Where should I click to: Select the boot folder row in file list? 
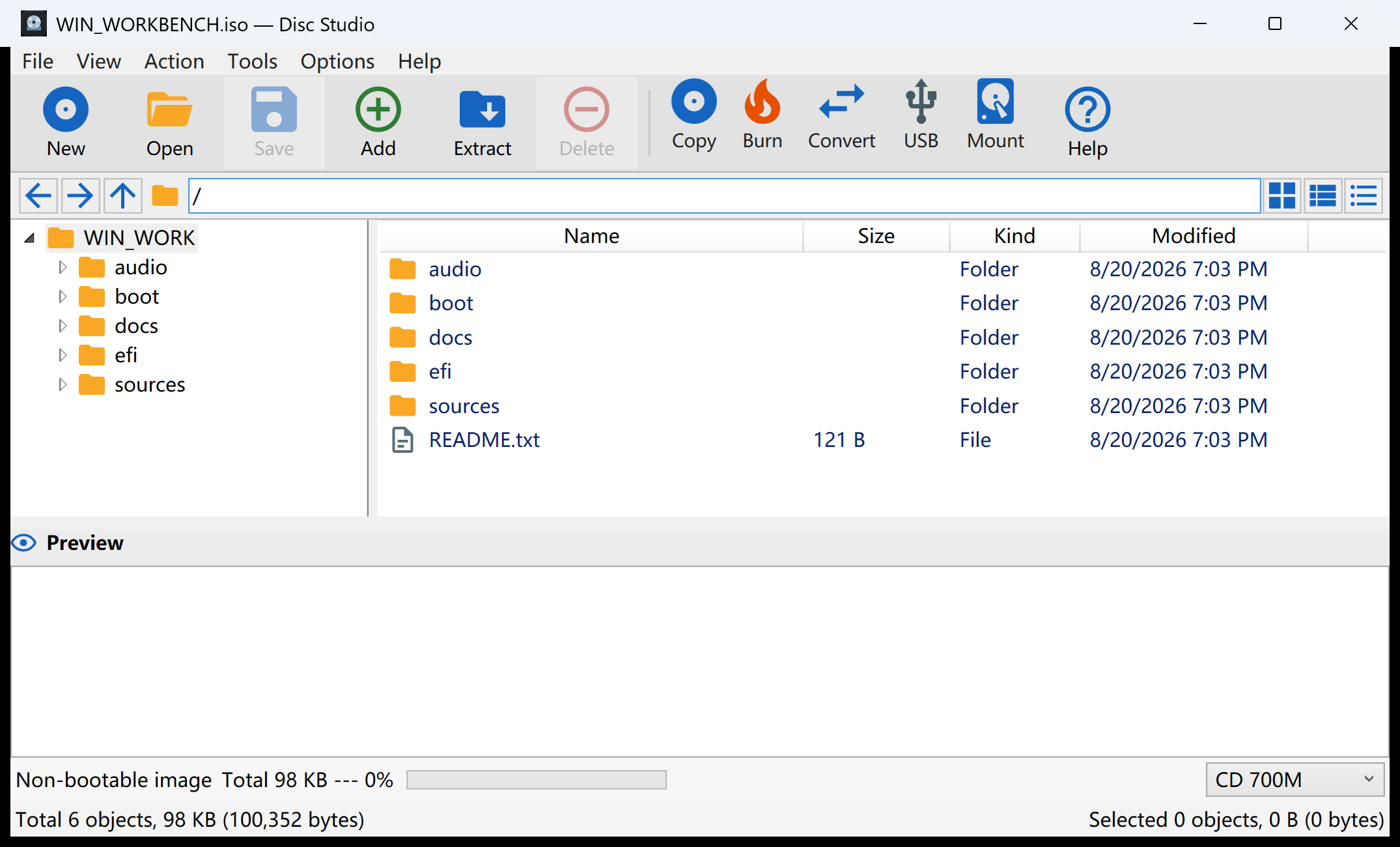[x=882, y=303]
